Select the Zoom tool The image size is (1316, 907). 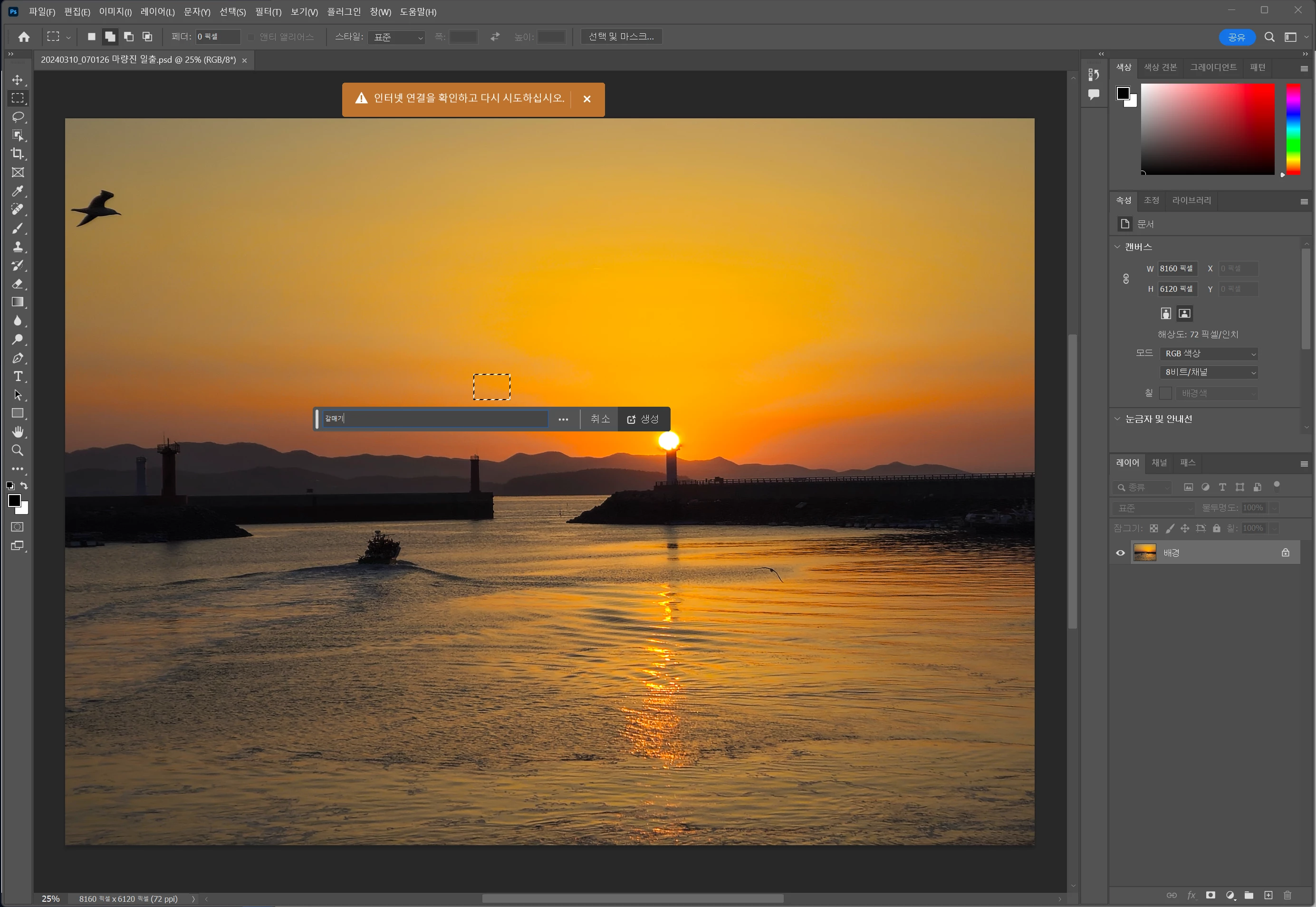(18, 451)
